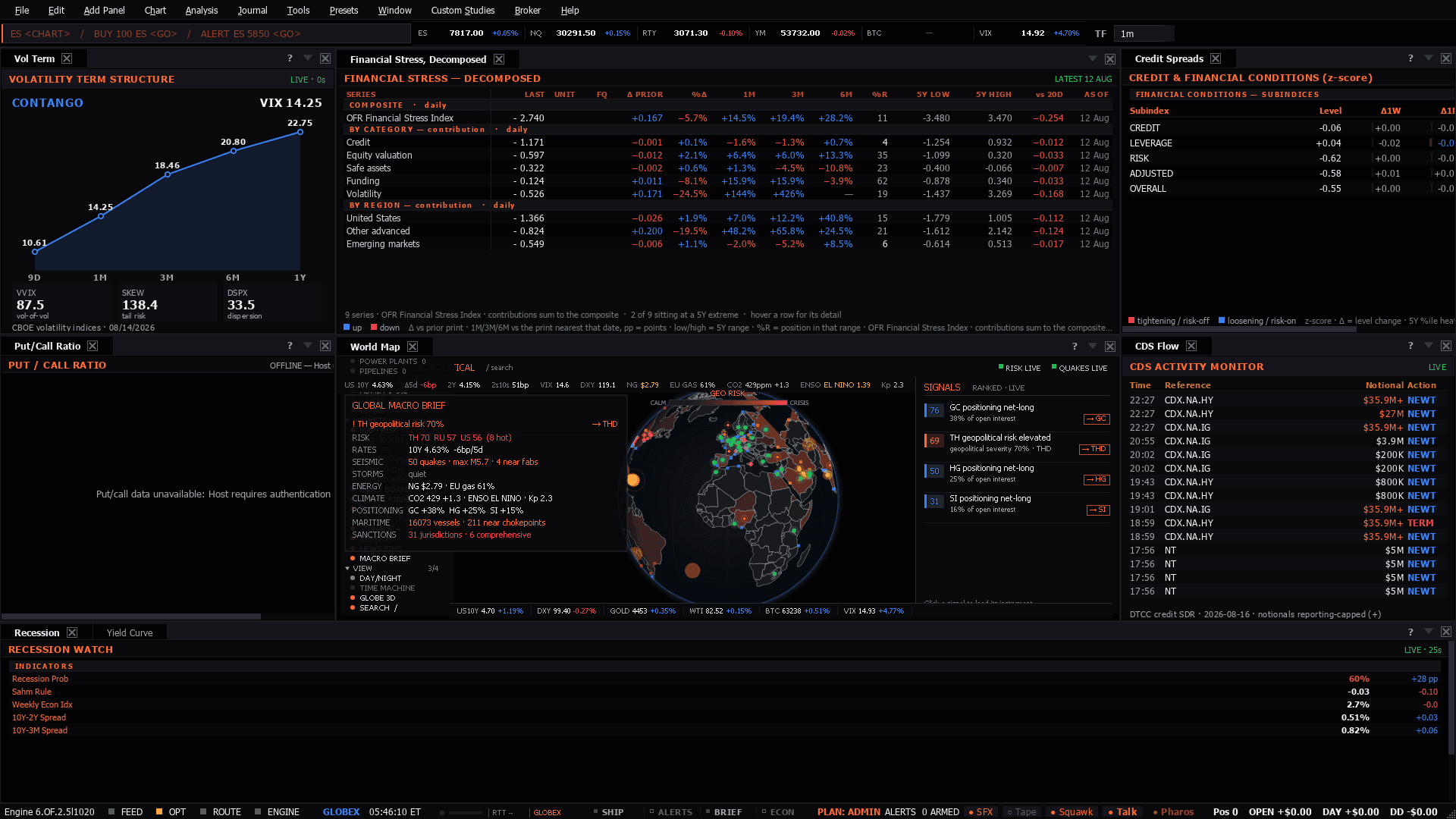Viewport: 1456px width, 819px height.
Task: Toggle the Squawk audio in status bar
Action: (1072, 811)
